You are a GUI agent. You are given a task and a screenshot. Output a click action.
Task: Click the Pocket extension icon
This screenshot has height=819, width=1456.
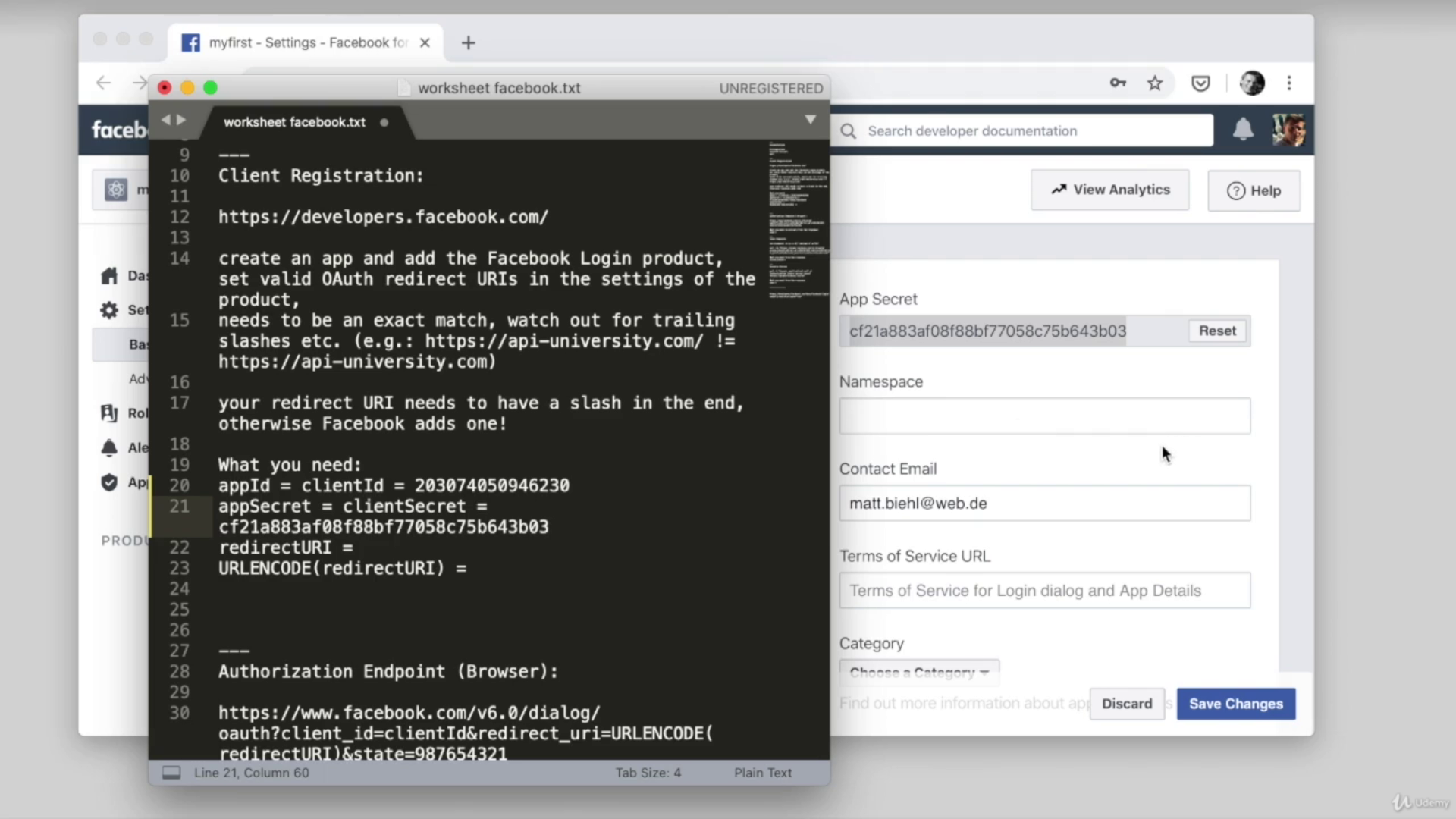(1200, 83)
